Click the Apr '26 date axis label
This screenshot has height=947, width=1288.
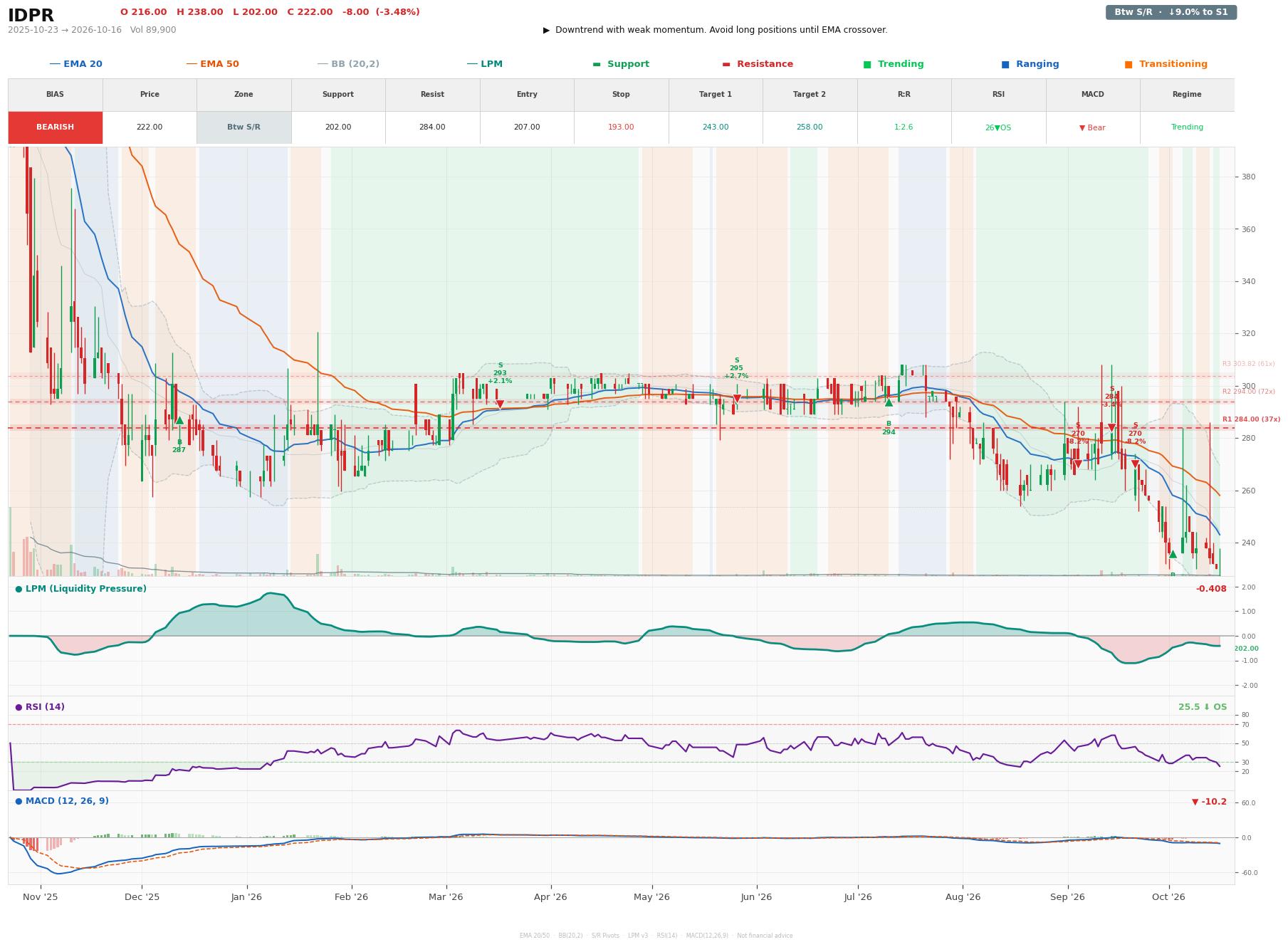[550, 897]
